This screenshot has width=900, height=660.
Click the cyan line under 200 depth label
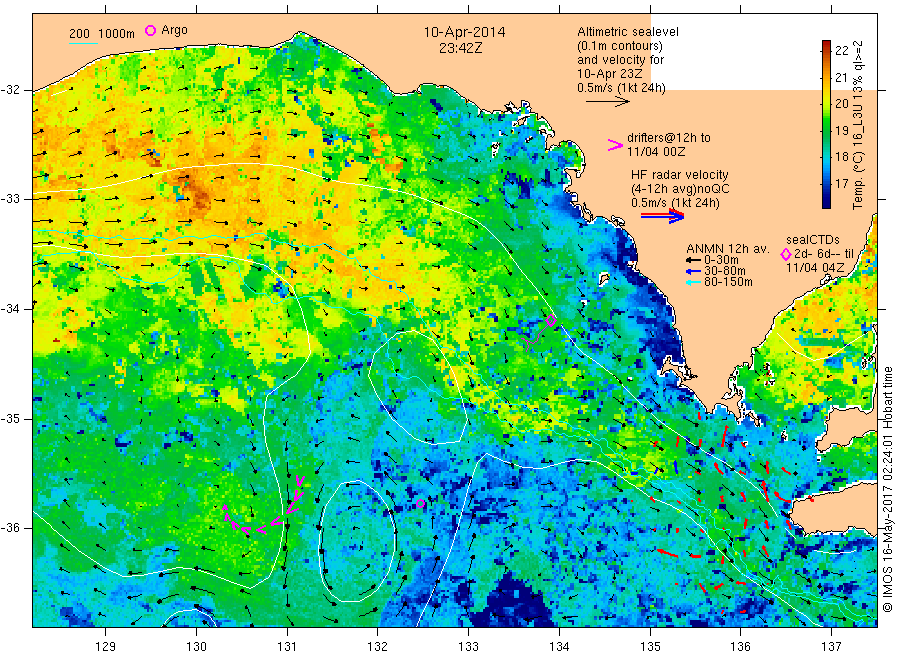pyautogui.click(x=83, y=43)
